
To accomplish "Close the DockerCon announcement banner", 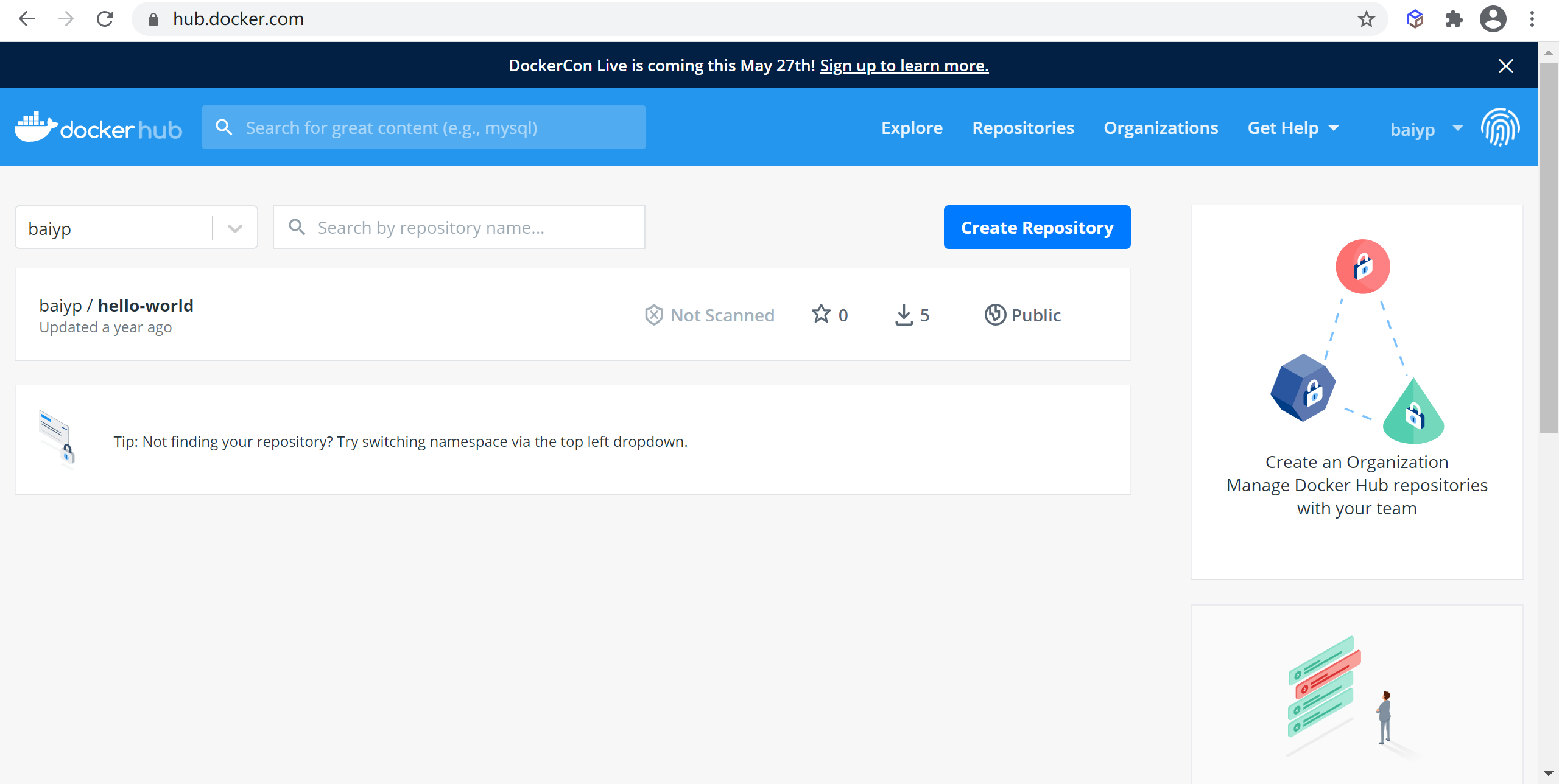I will pyautogui.click(x=1506, y=66).
